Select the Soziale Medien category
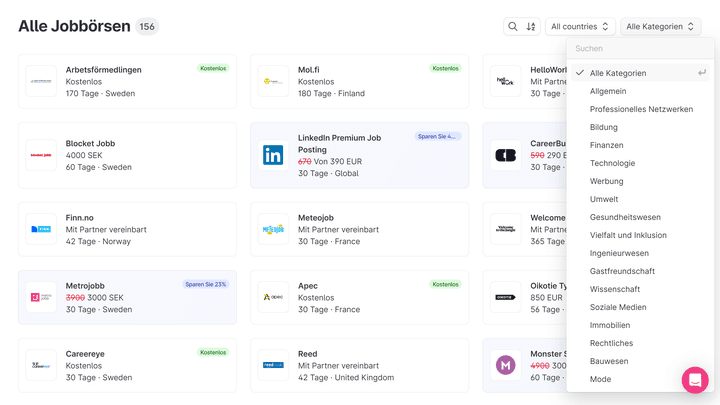The image size is (720, 405). pos(640,307)
